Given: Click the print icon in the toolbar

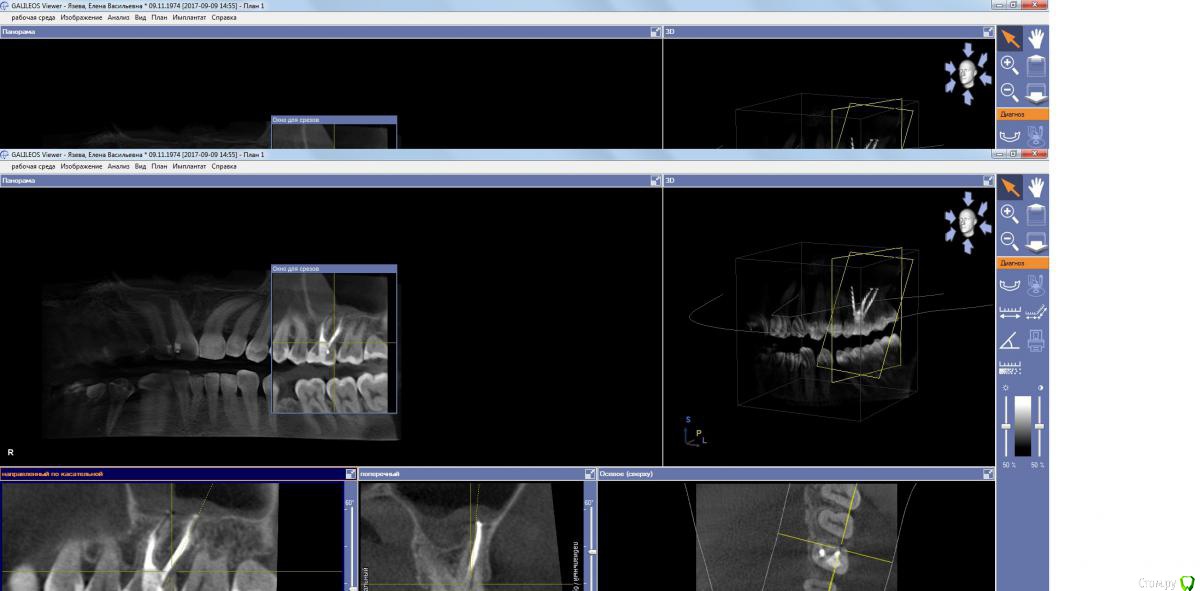Looking at the screenshot, I should tap(1036, 340).
